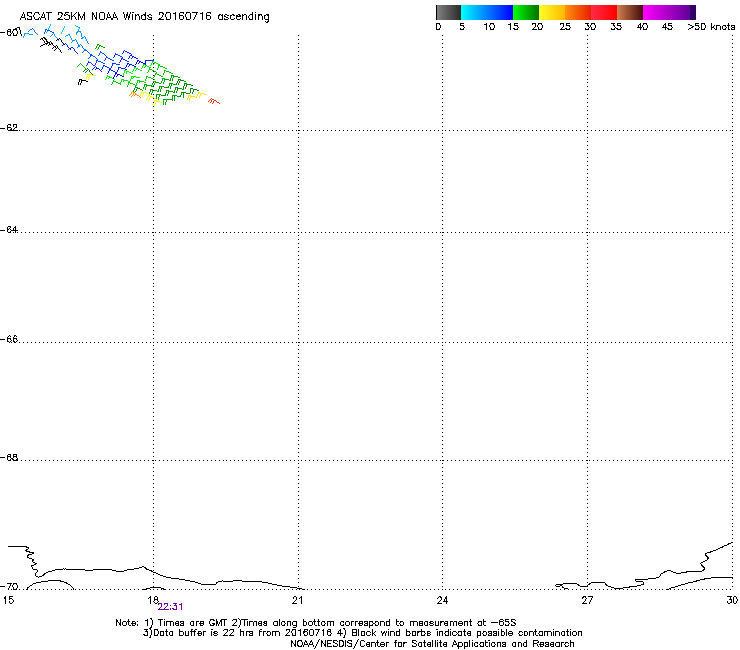Select the orange 25–30 knots color segment

tap(578, 12)
